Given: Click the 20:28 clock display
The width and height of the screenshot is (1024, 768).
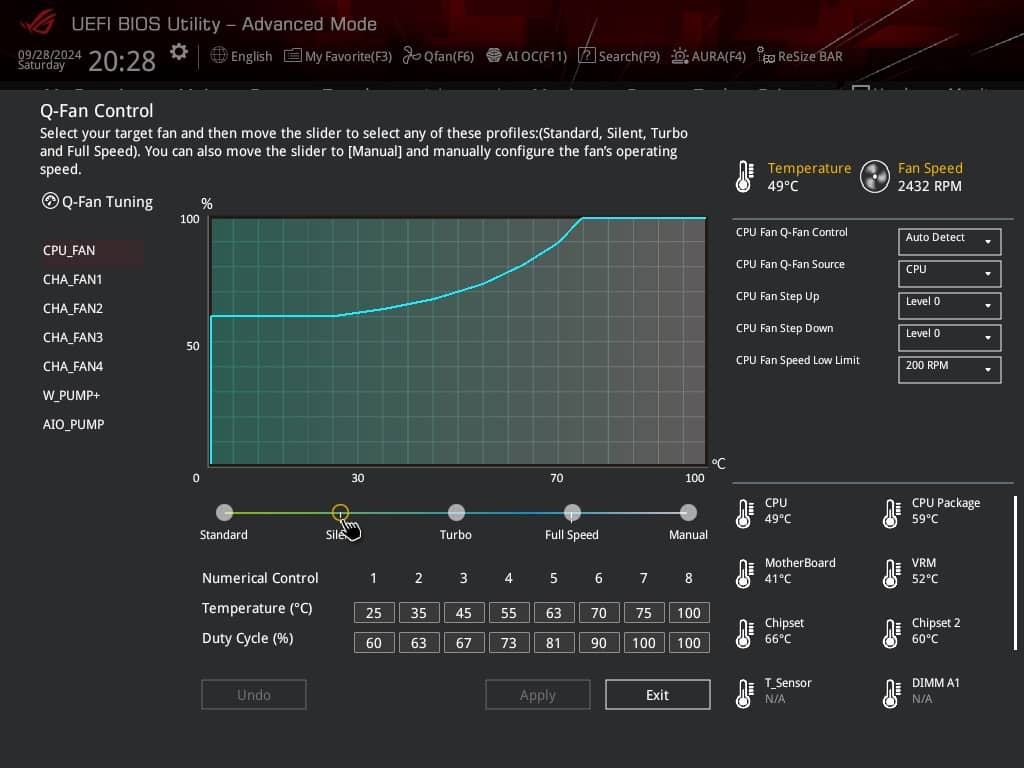Looking at the screenshot, I should click(121, 61).
